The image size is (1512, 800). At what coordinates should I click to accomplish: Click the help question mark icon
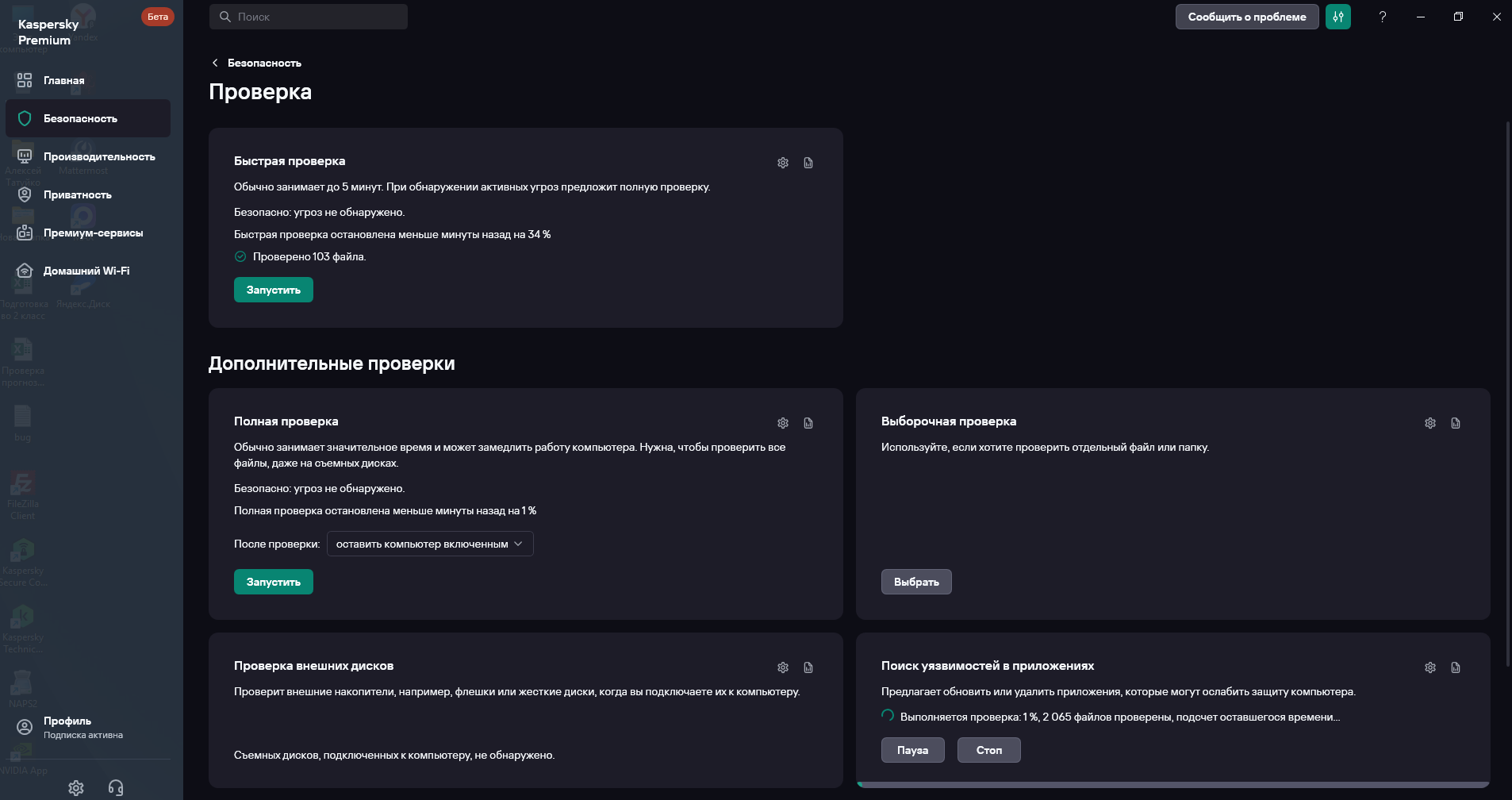(x=1383, y=17)
